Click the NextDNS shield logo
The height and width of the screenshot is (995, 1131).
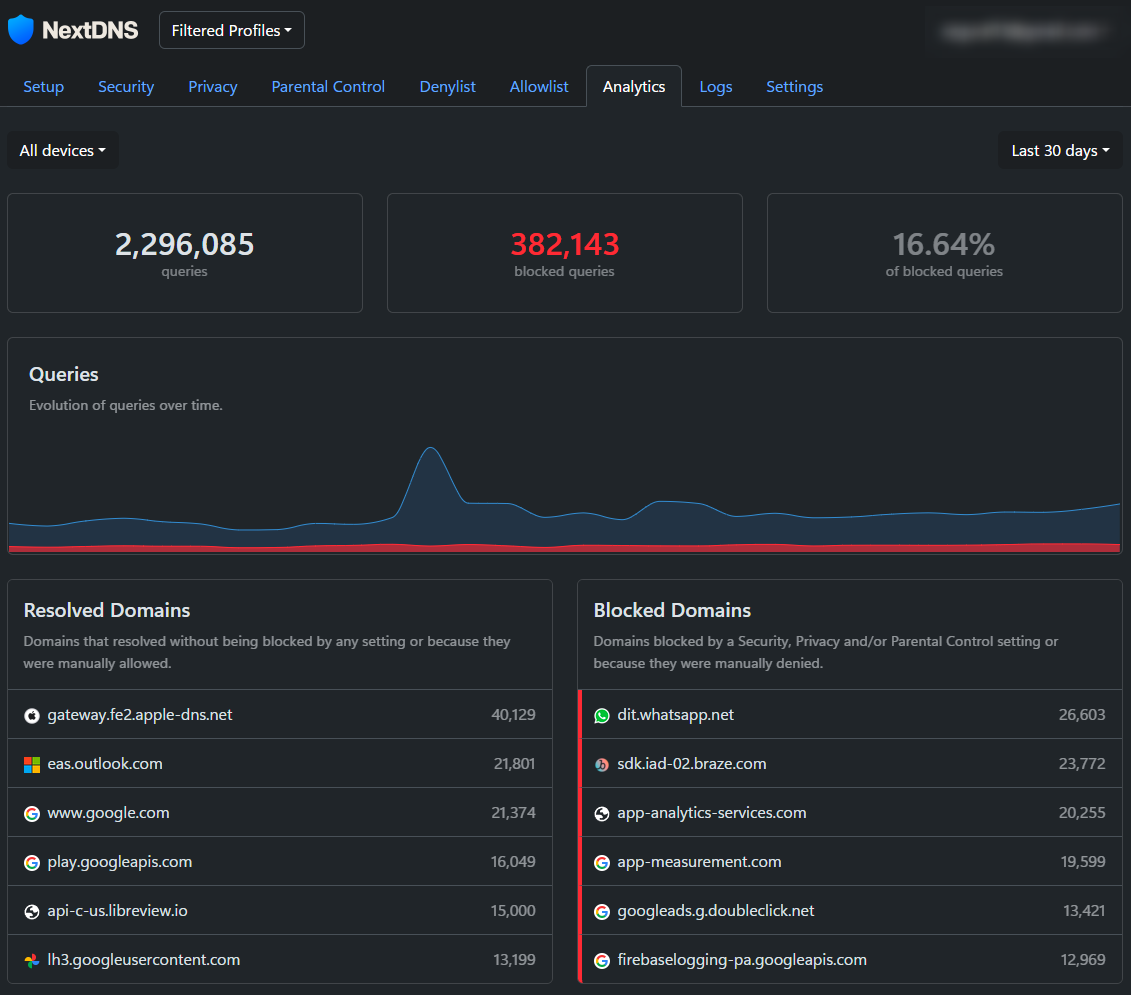(20, 29)
